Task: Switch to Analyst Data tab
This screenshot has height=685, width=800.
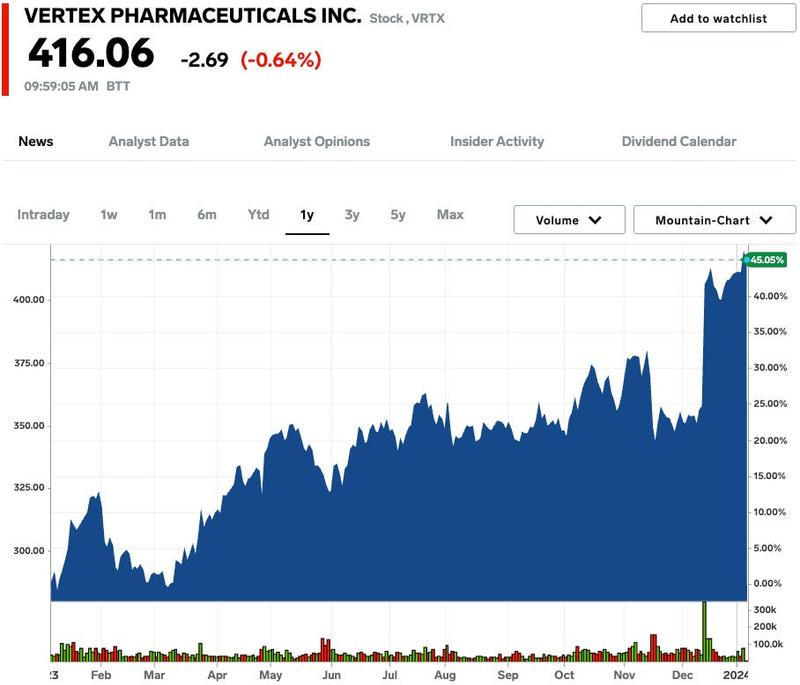Action: click(x=149, y=141)
